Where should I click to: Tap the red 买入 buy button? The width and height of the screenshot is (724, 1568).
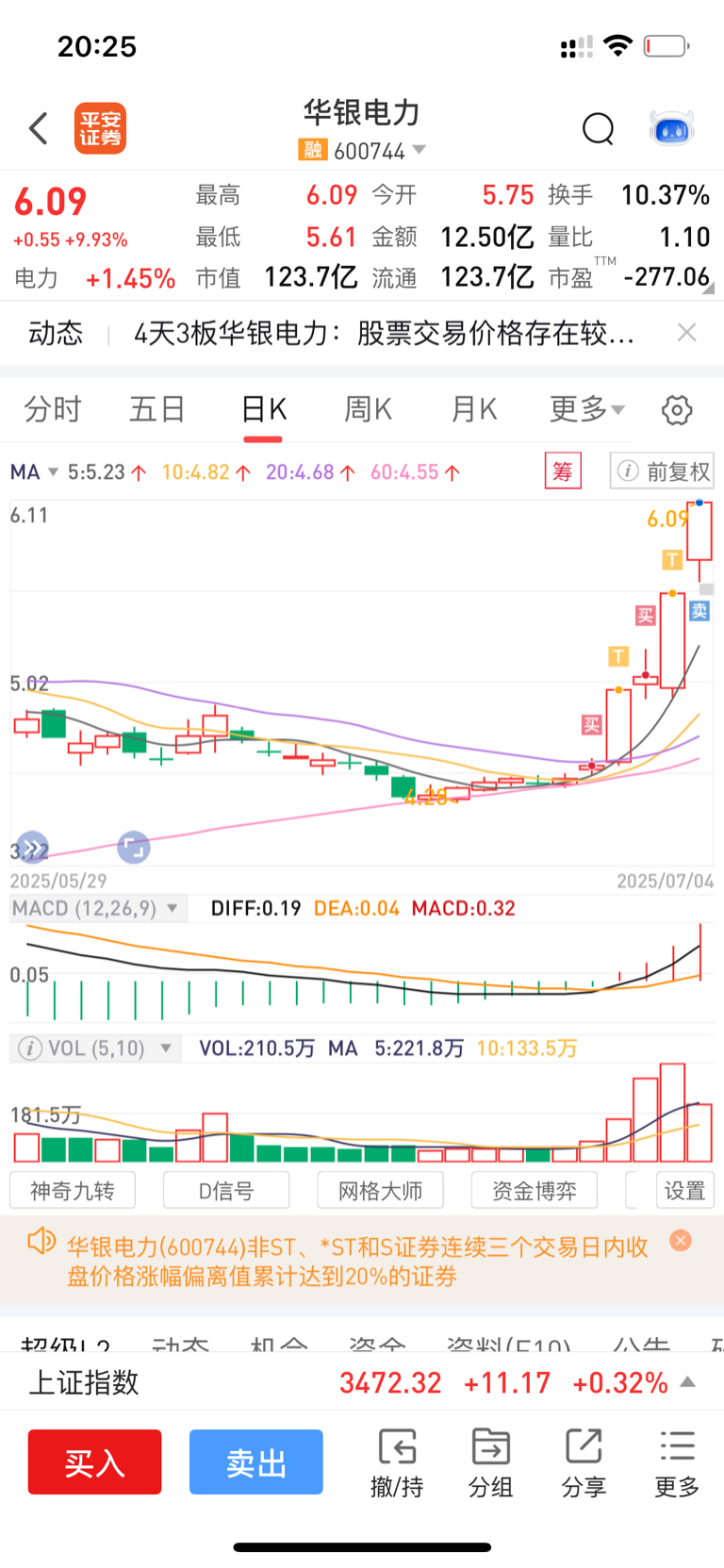[94, 1461]
